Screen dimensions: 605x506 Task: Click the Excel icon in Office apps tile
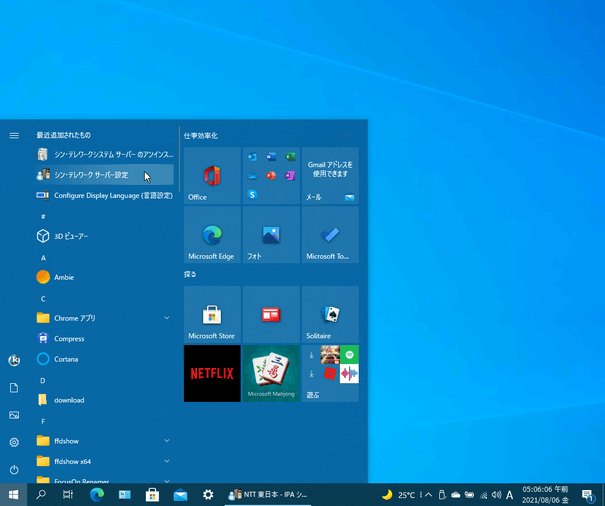coord(290,157)
